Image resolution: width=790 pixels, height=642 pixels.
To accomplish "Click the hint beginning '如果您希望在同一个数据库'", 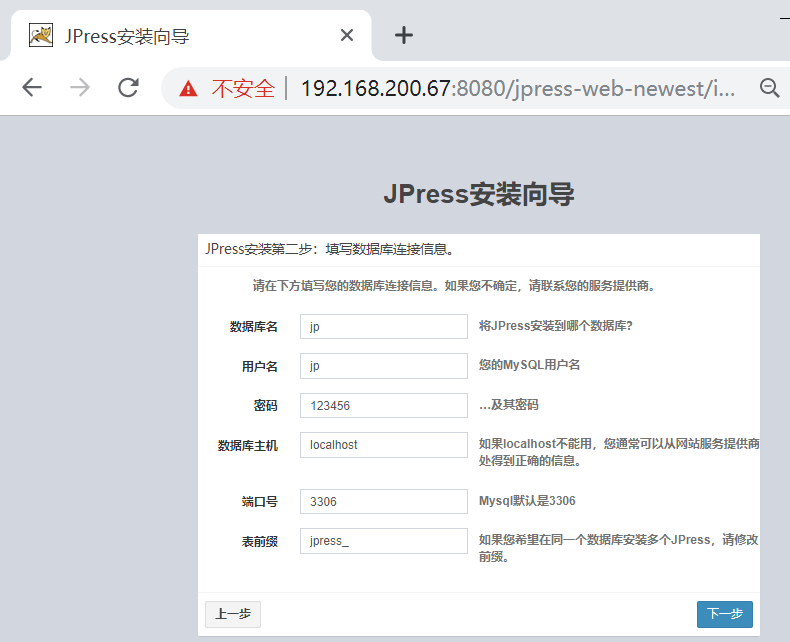I will click(x=618, y=548).
